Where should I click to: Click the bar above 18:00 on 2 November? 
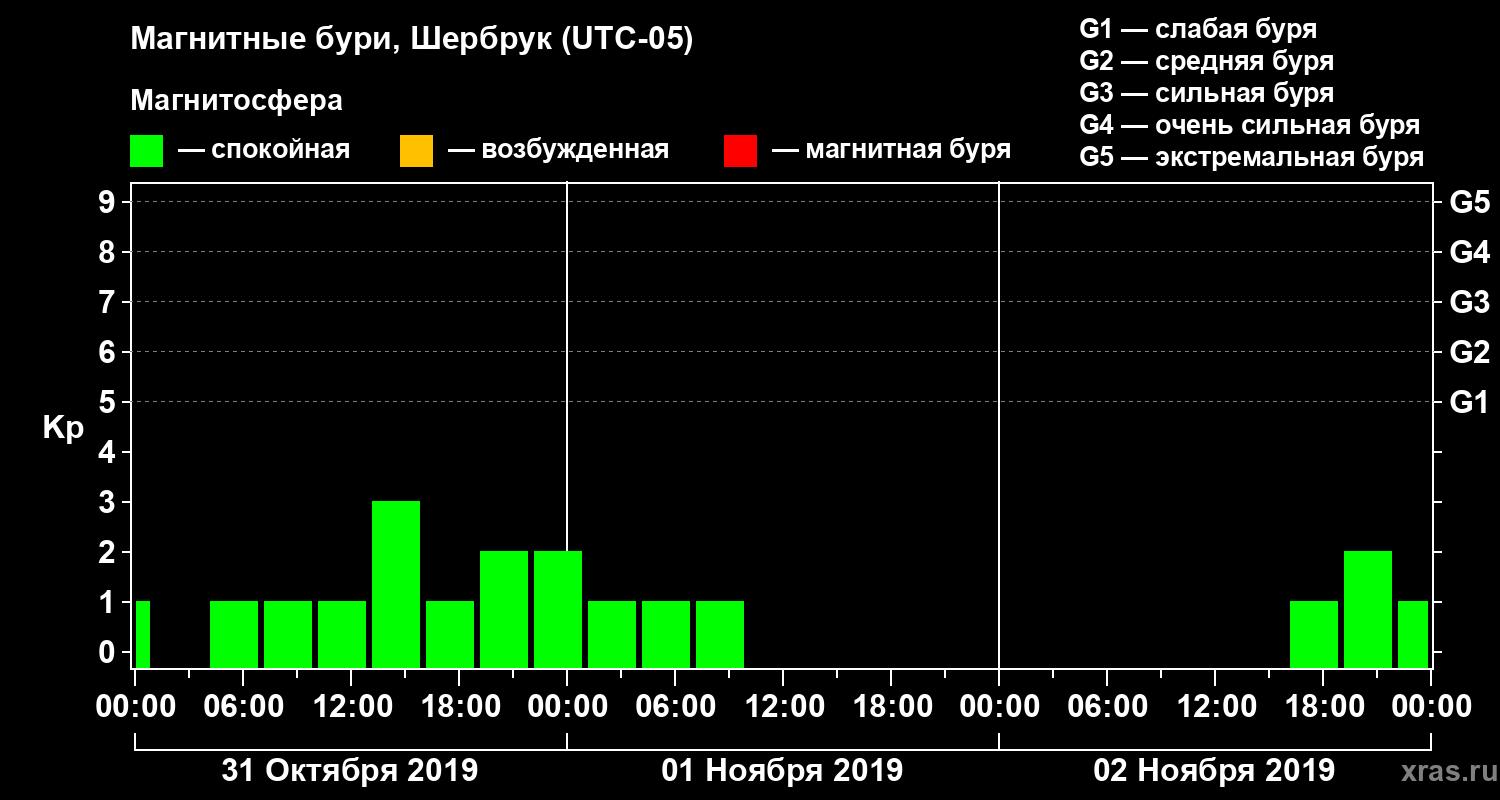1314,635
